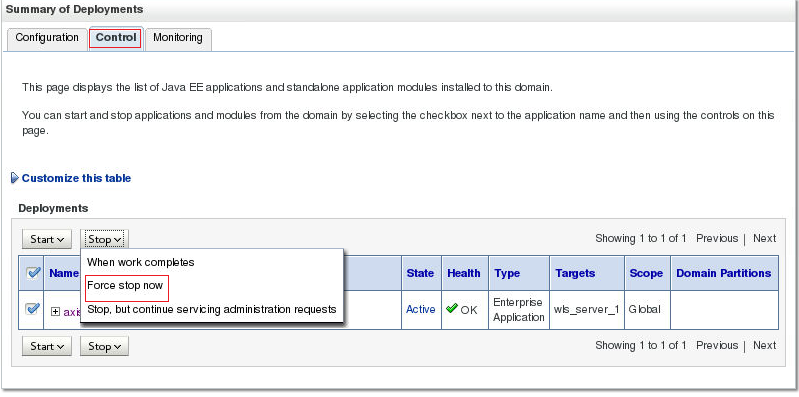Toggle the select-all header checkbox
The width and height of the screenshot is (799, 397).
coord(32,273)
